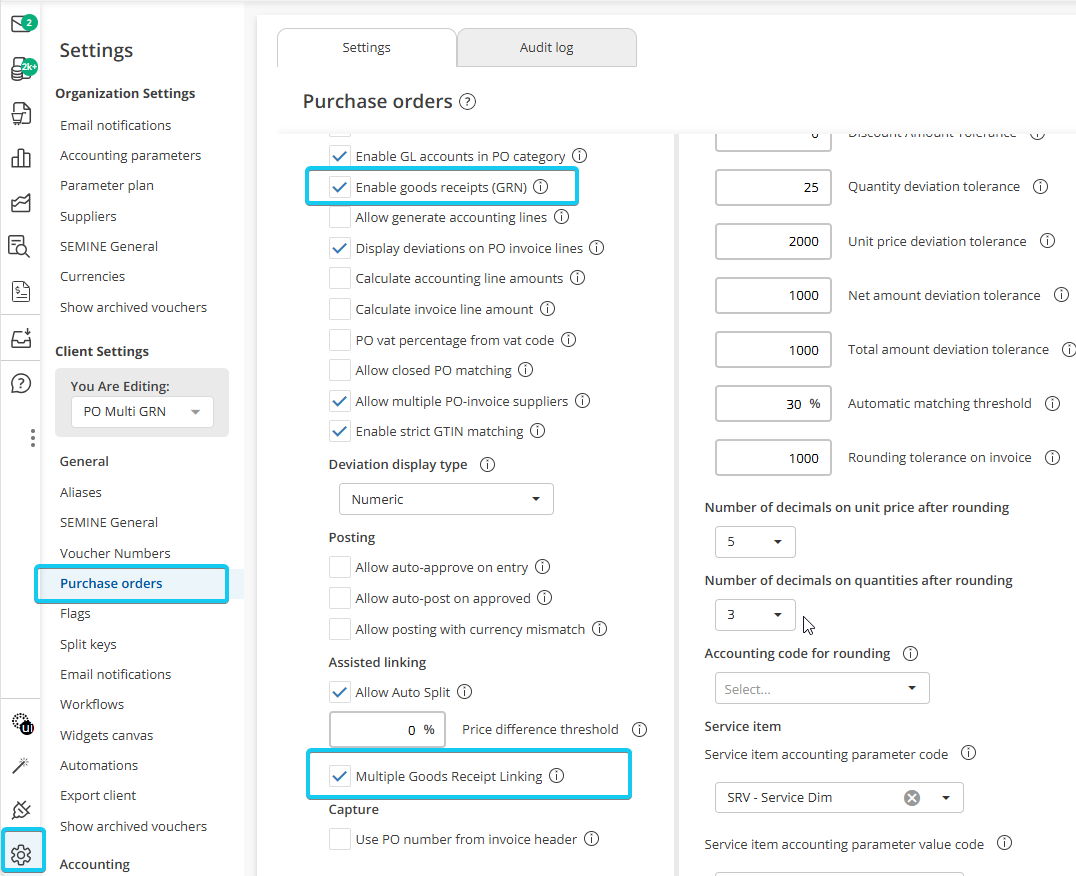Screen dimensions: 1076x876
Task: Open the shopping cart document icon
Action: coord(21,113)
